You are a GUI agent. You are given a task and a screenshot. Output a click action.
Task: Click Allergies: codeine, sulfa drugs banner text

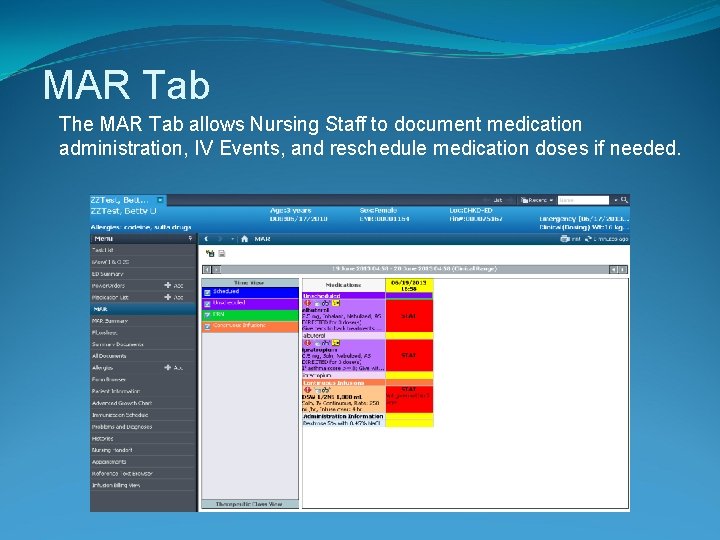tap(141, 227)
